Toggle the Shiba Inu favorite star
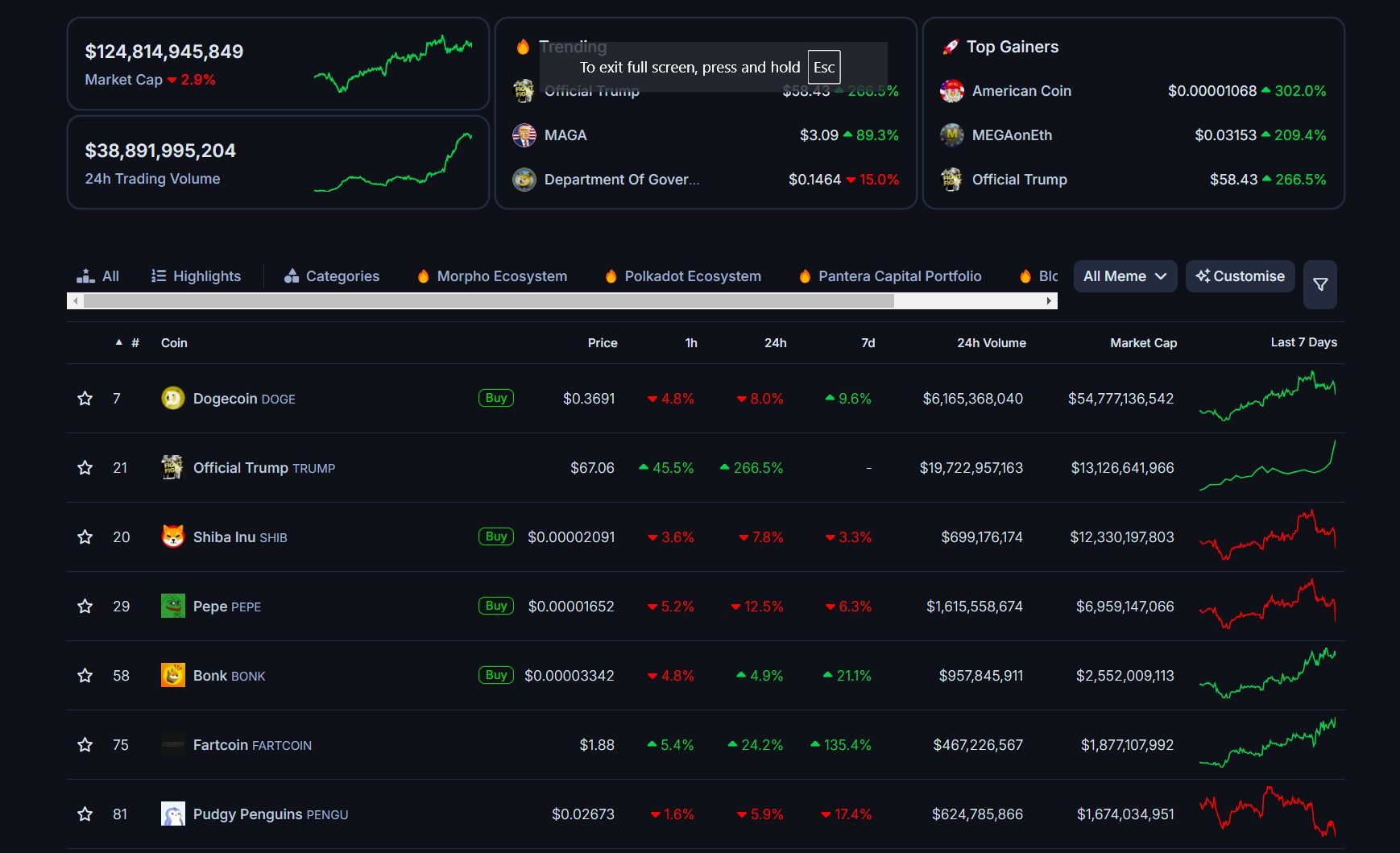This screenshot has width=1400, height=853. click(x=85, y=536)
